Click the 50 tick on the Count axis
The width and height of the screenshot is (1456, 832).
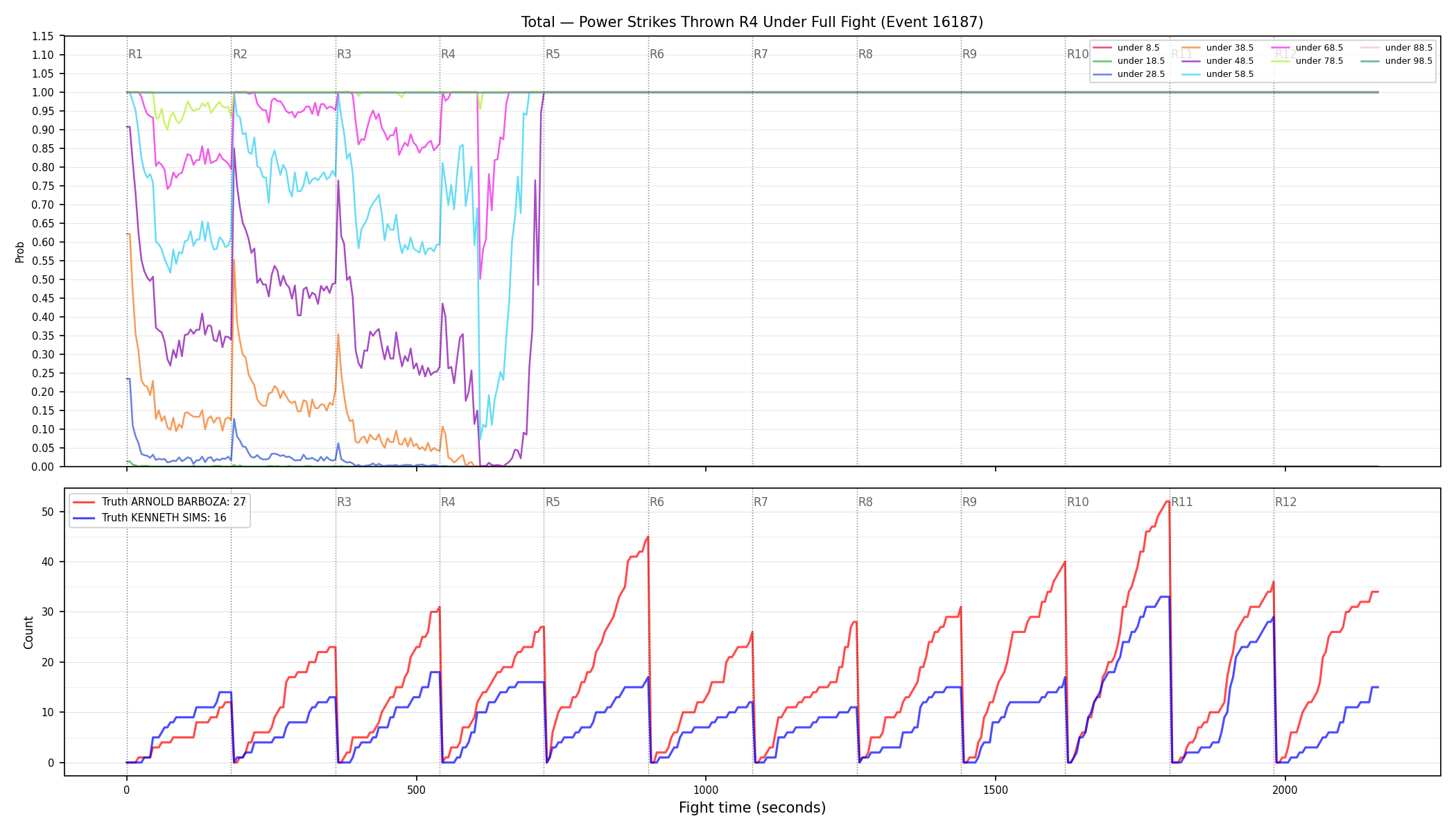point(48,512)
